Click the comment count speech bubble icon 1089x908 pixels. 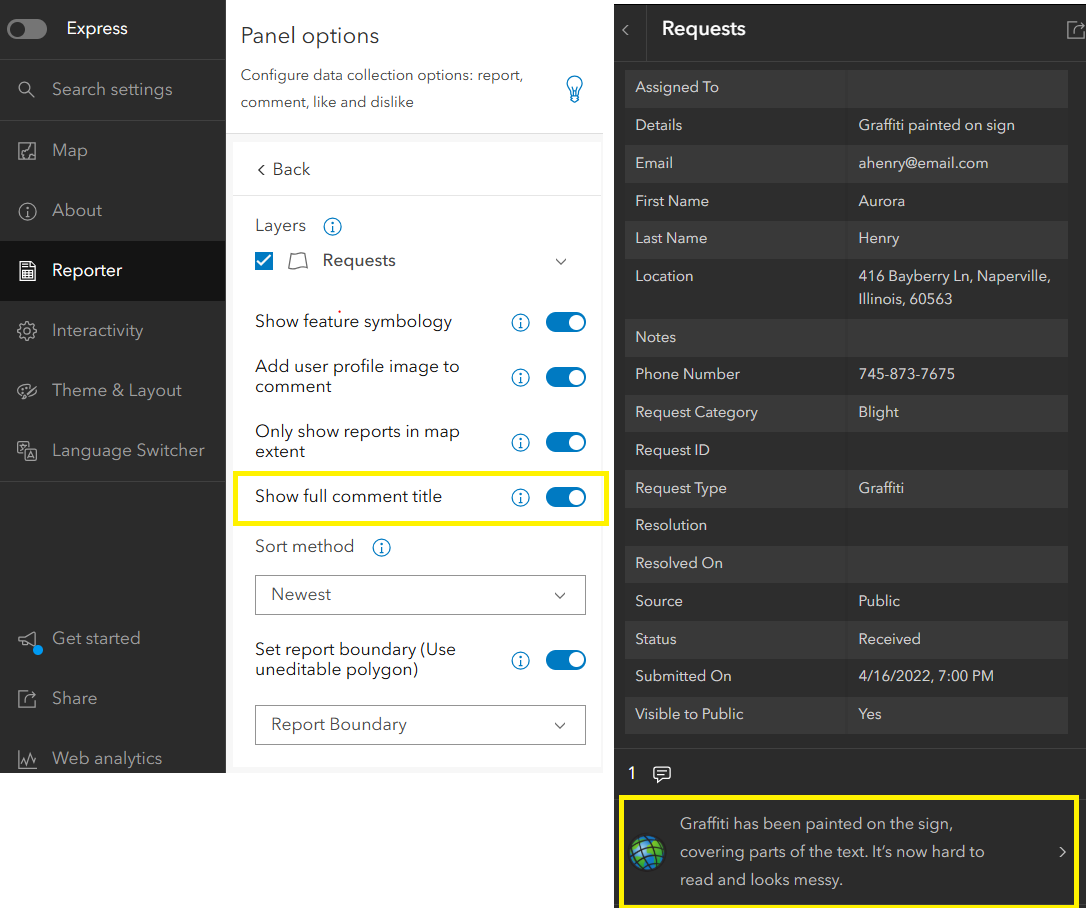661,774
